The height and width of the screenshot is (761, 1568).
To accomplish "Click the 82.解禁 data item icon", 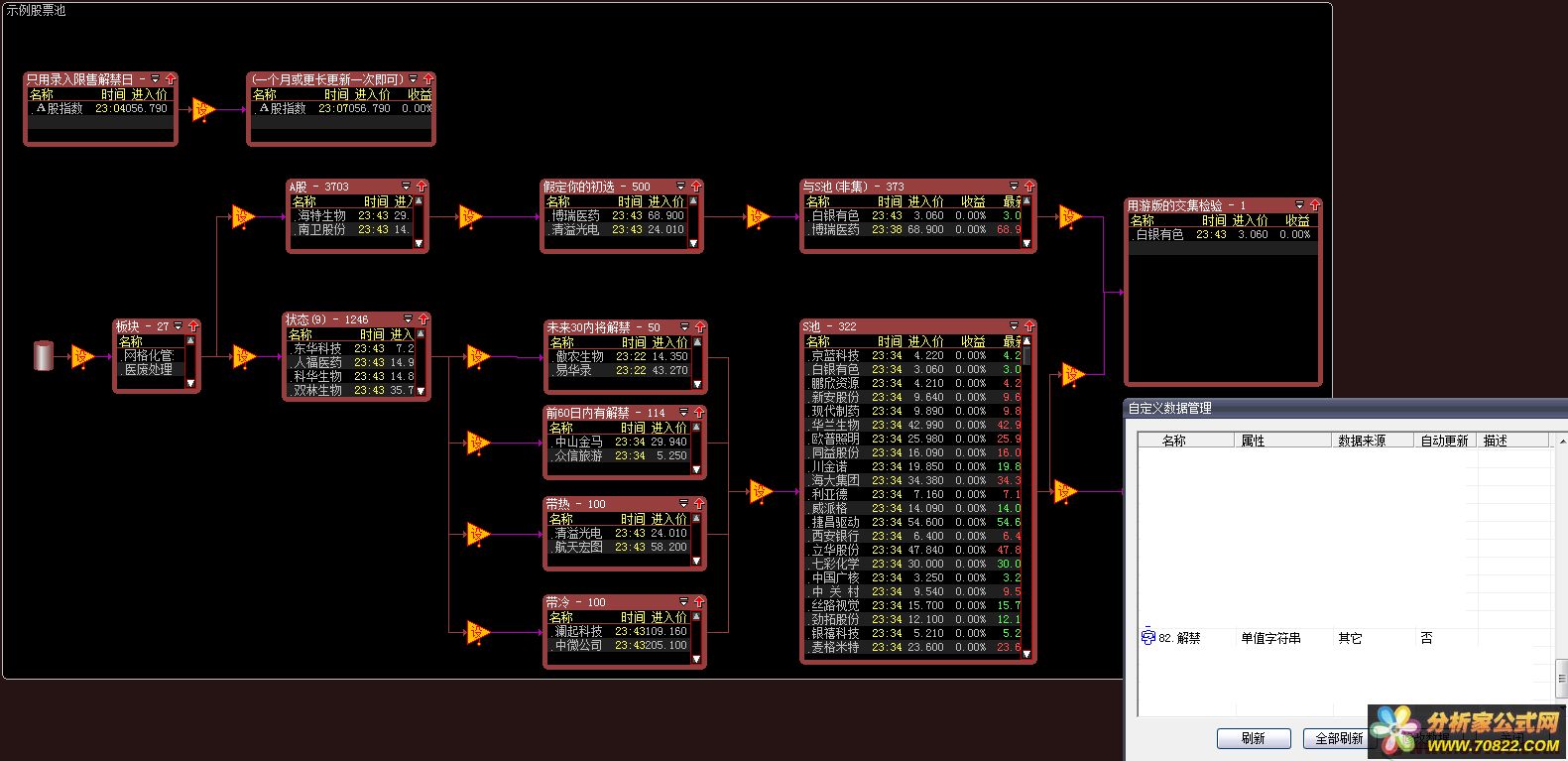I will point(1148,638).
